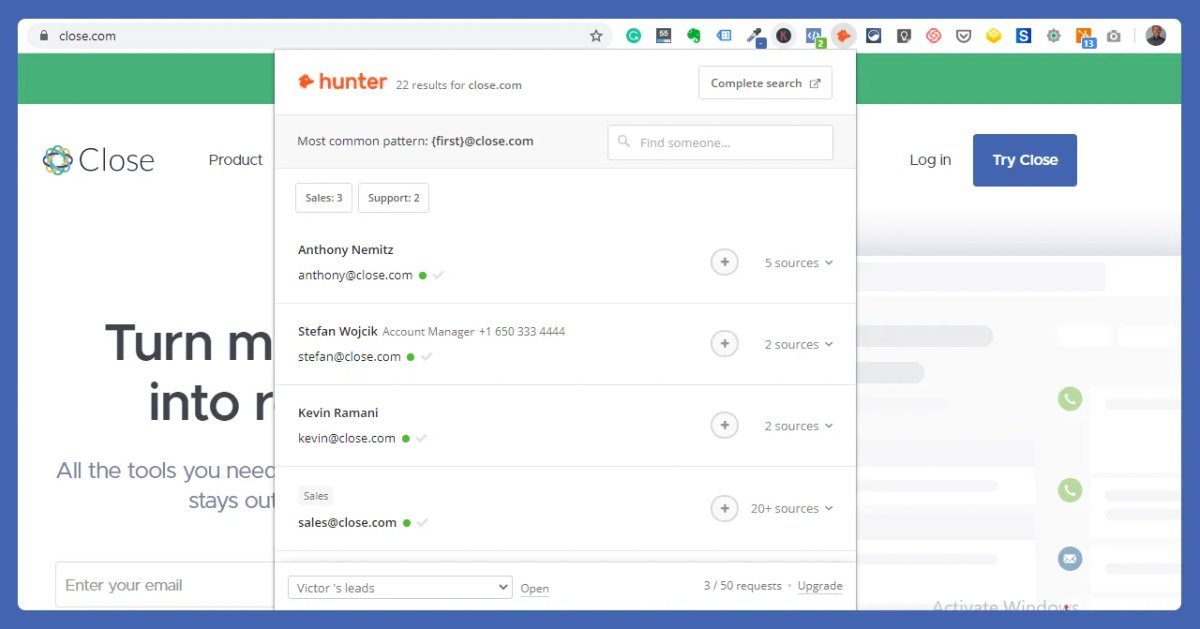Screen dimensions: 1200x629
Task: Click phone number +1 650 333 4444
Action: point(522,331)
